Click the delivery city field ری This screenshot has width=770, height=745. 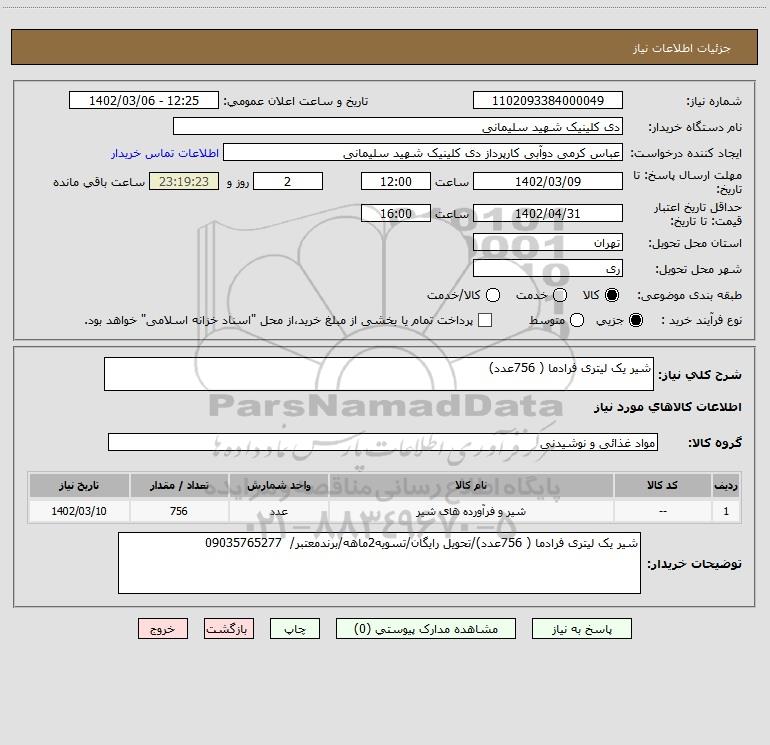[548, 268]
